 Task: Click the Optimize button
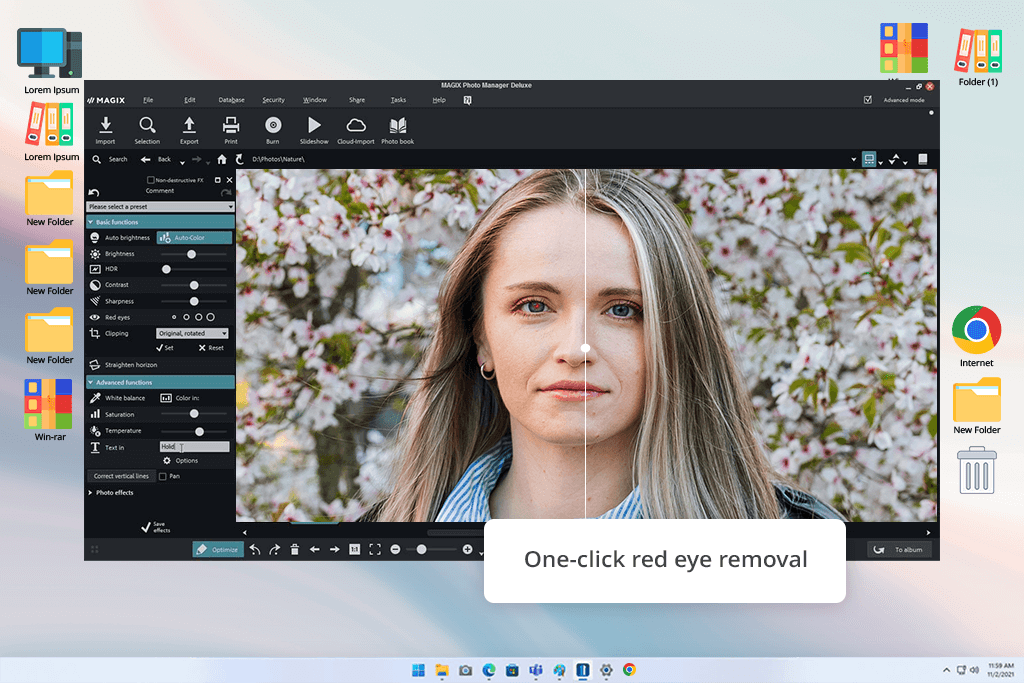pos(218,550)
